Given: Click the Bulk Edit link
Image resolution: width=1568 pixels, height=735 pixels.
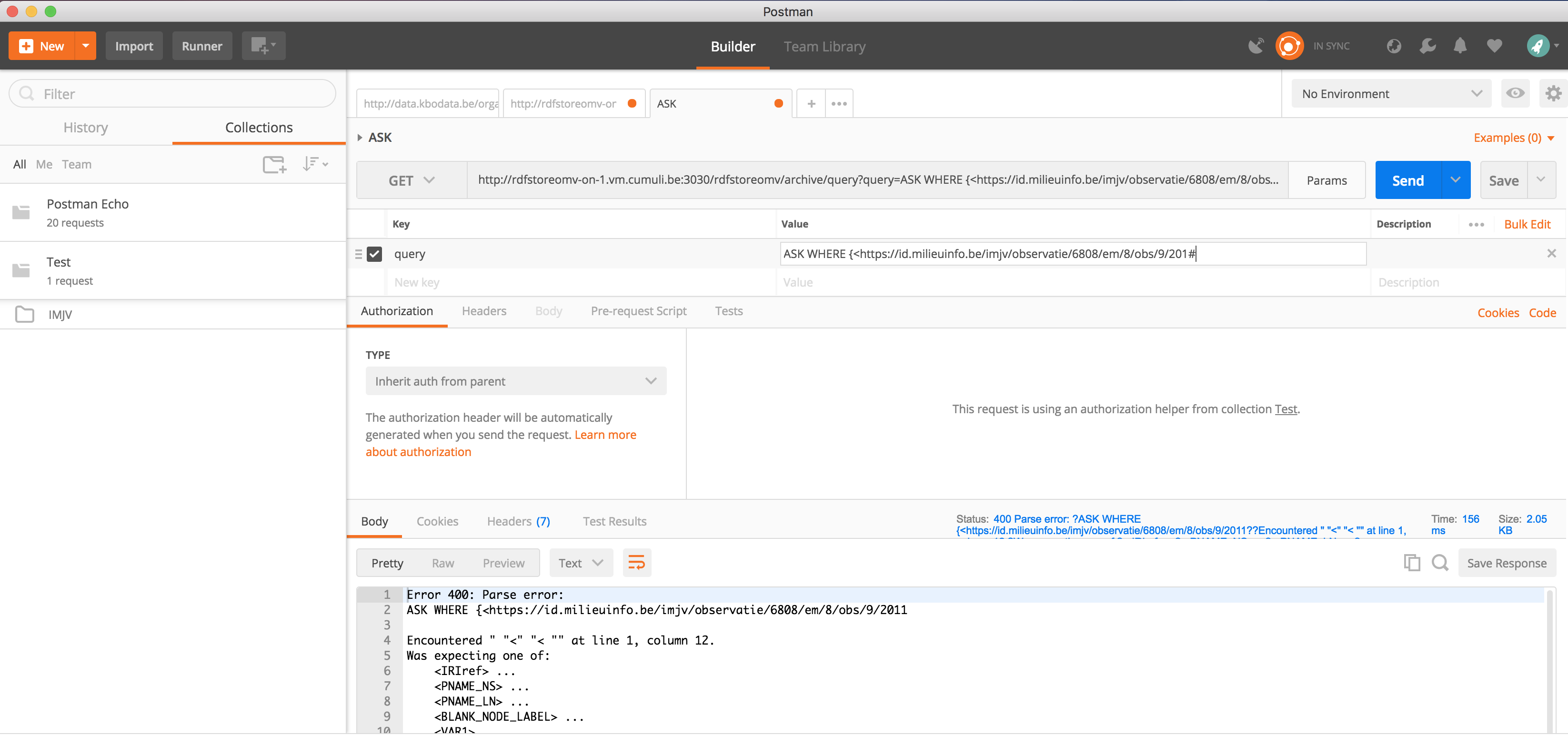Looking at the screenshot, I should [1527, 225].
